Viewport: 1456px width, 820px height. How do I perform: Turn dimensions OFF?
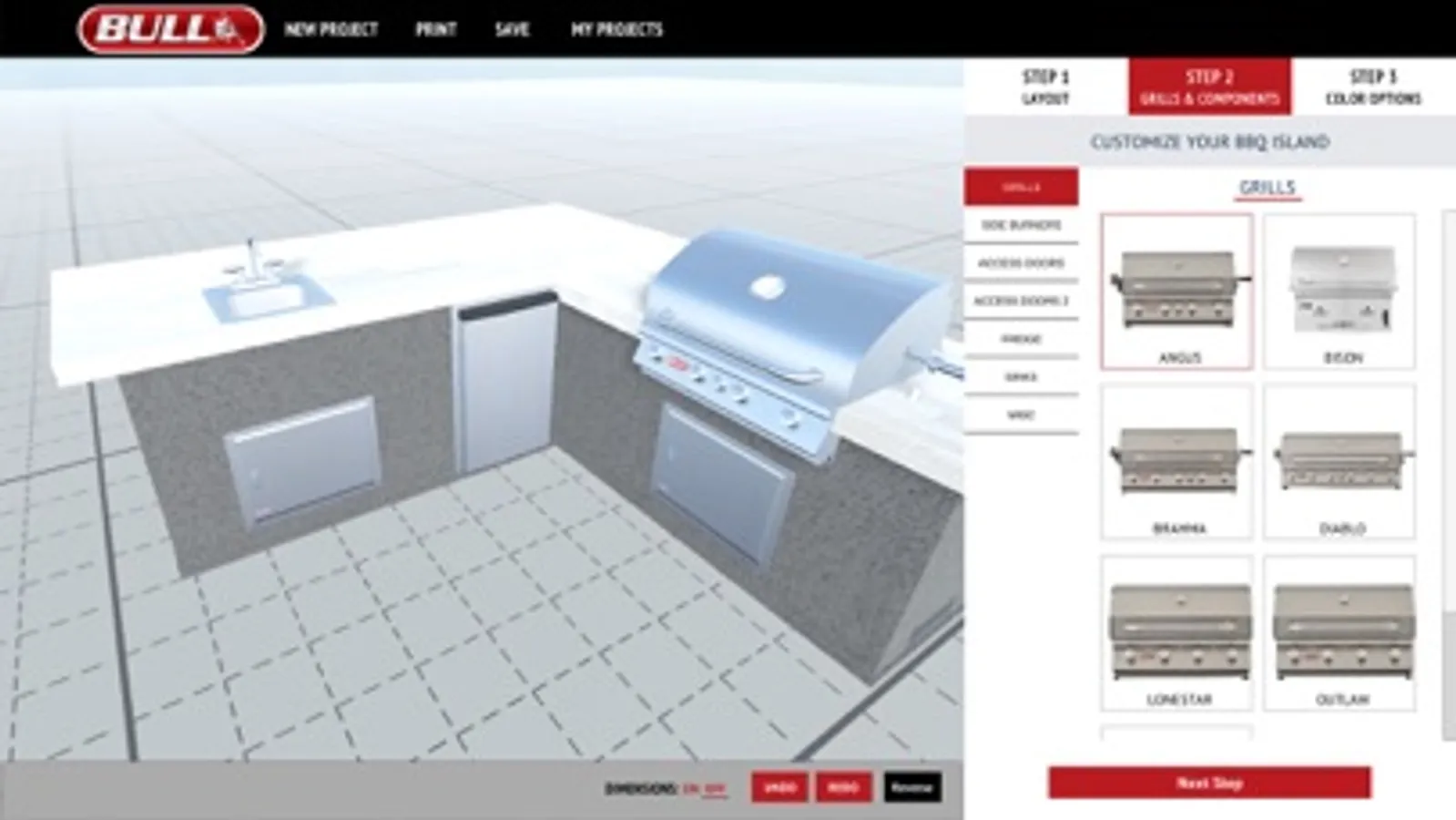pos(715,788)
